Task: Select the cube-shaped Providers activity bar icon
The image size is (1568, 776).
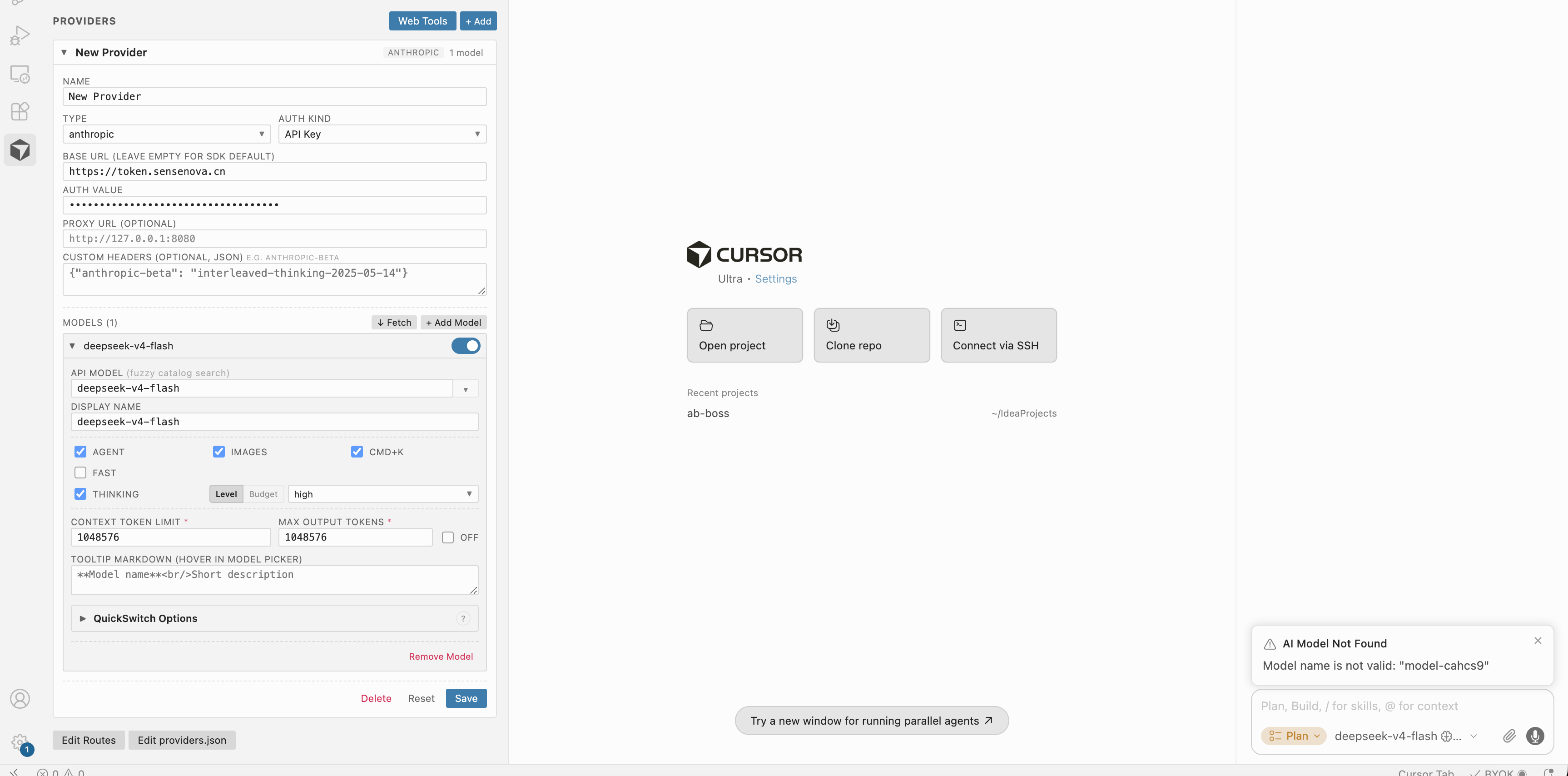Action: click(20, 150)
